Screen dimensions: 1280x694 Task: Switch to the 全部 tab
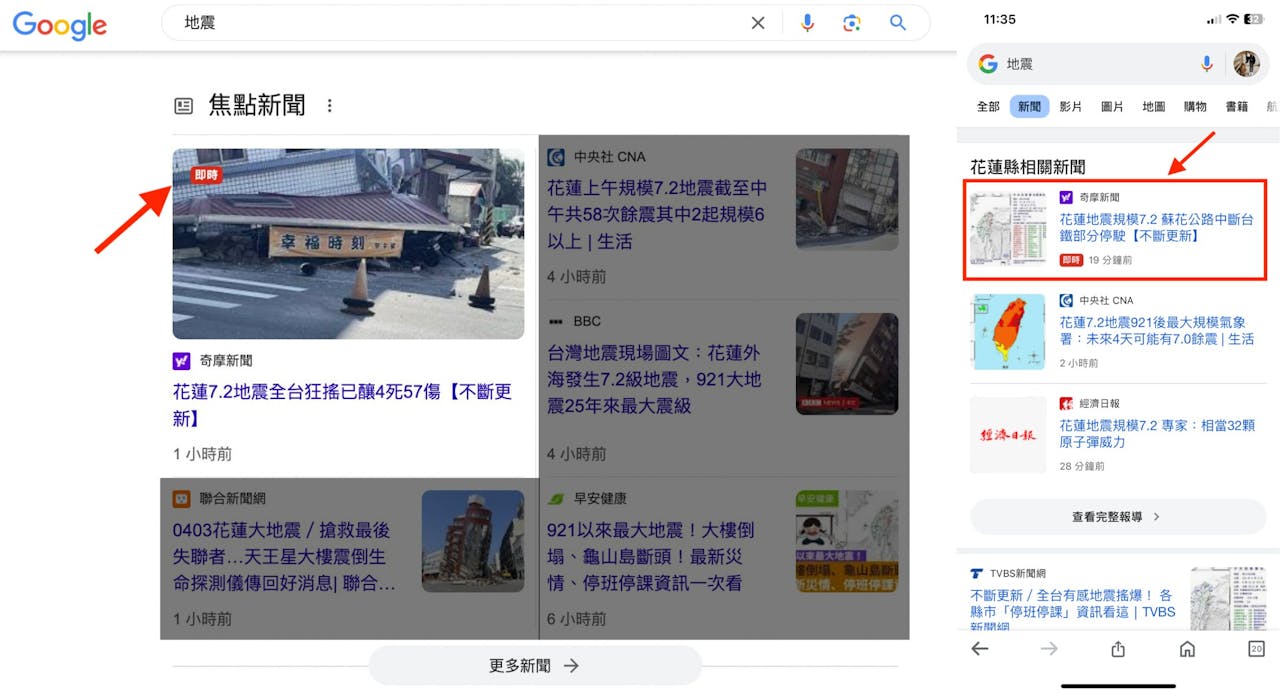[x=988, y=106]
